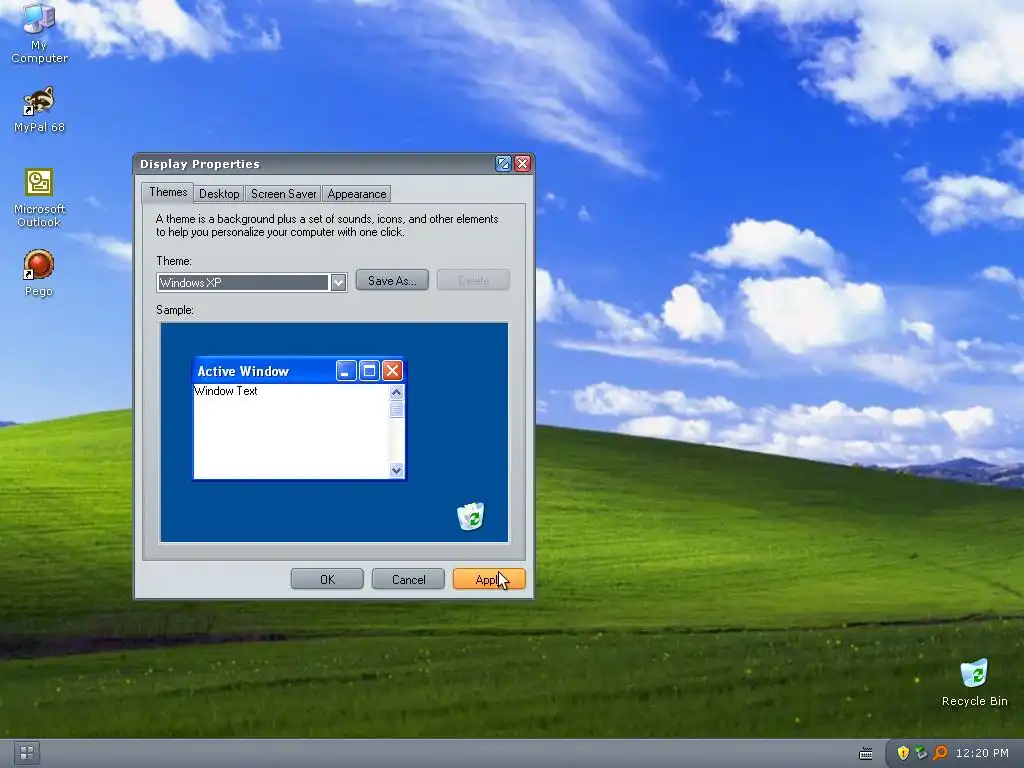
Task: Click the sample Active Window minimize button
Action: (x=346, y=371)
